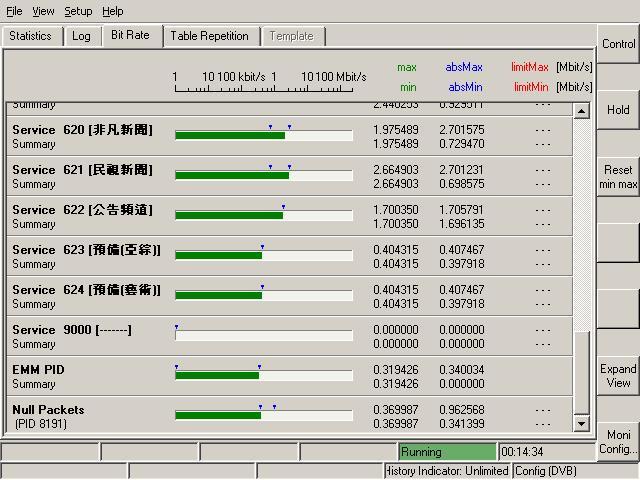Open the File menu

14,11
